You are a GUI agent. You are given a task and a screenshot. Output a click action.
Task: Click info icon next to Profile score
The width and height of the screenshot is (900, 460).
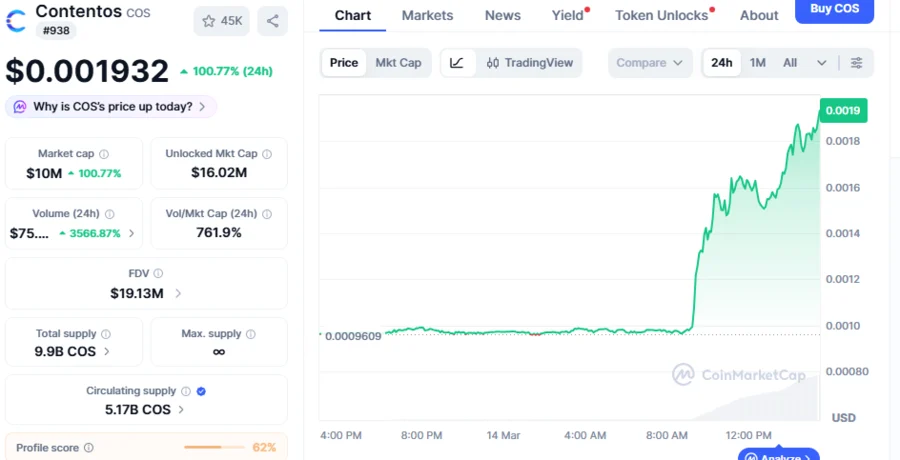(89, 448)
